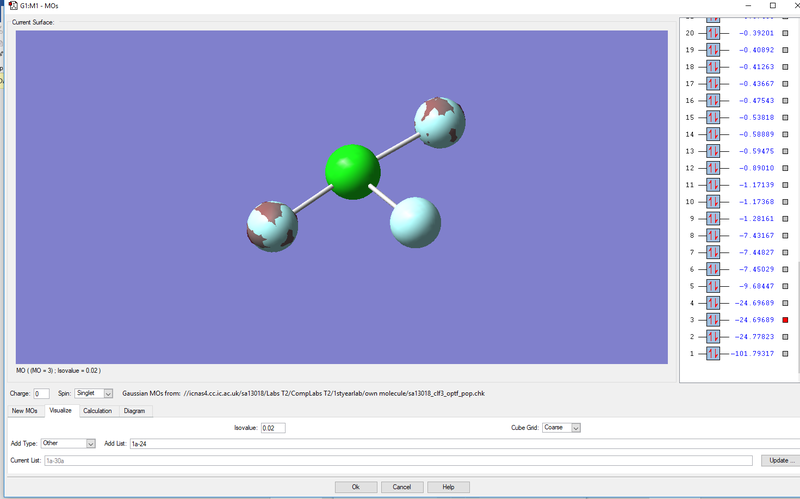
Task: Select orbital 4 occupancy box
Action: (x=713, y=303)
